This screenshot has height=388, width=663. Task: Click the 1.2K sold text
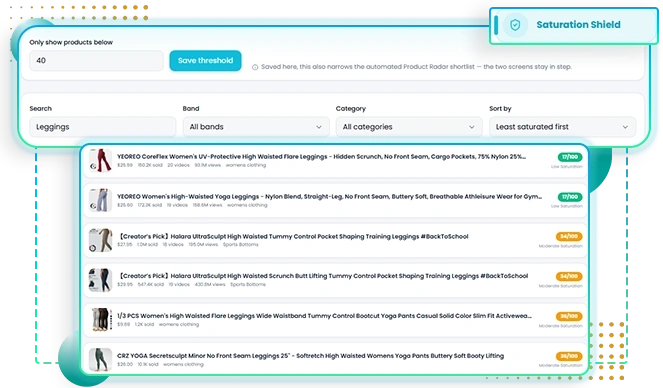click(x=145, y=325)
